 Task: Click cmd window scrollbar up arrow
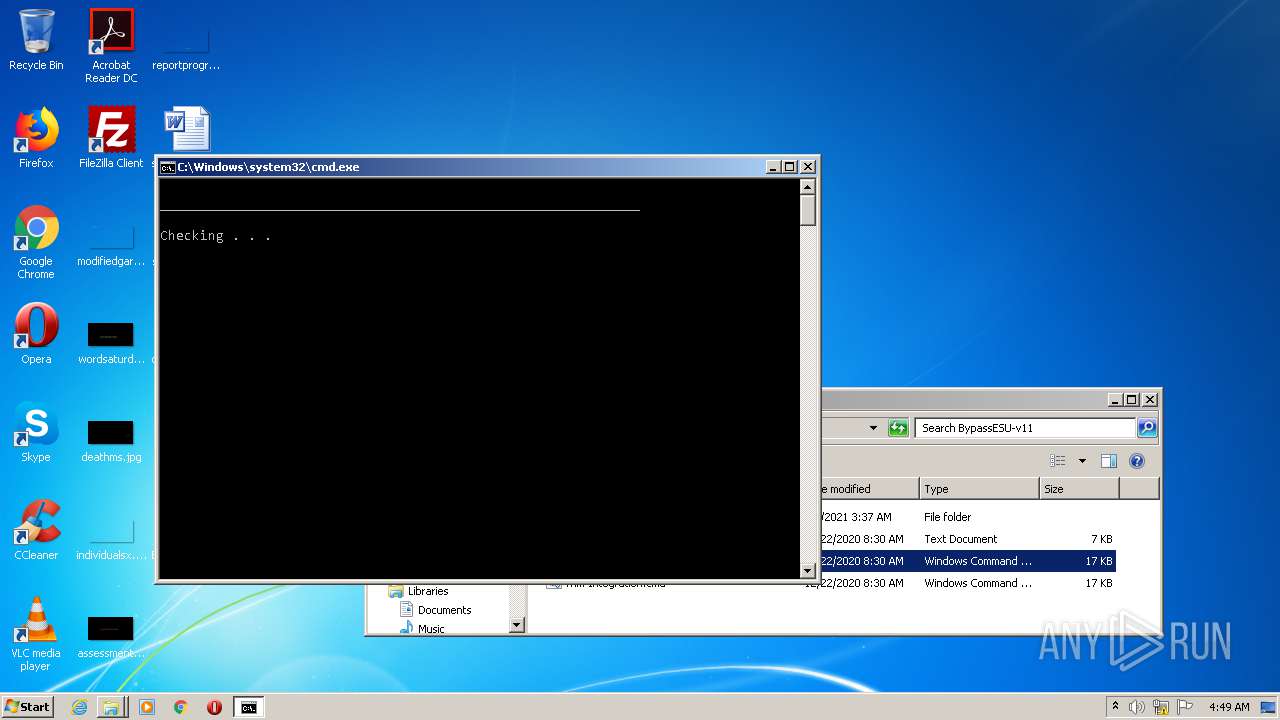point(808,187)
